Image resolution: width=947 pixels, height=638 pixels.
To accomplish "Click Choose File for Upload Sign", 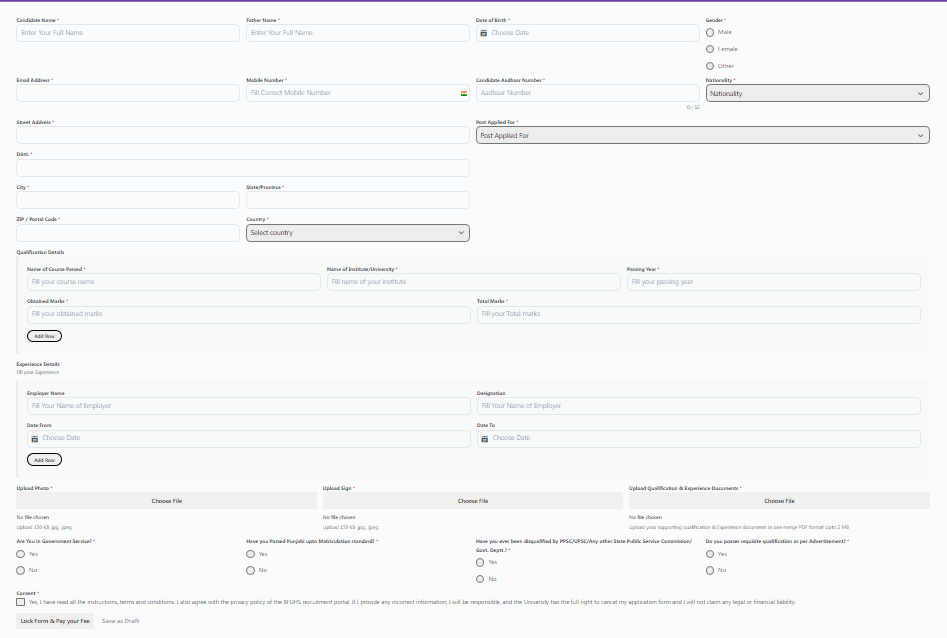I will tap(473, 500).
